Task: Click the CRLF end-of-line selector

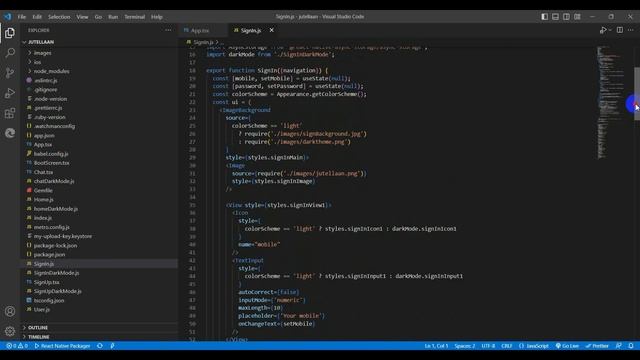Action: click(x=507, y=346)
